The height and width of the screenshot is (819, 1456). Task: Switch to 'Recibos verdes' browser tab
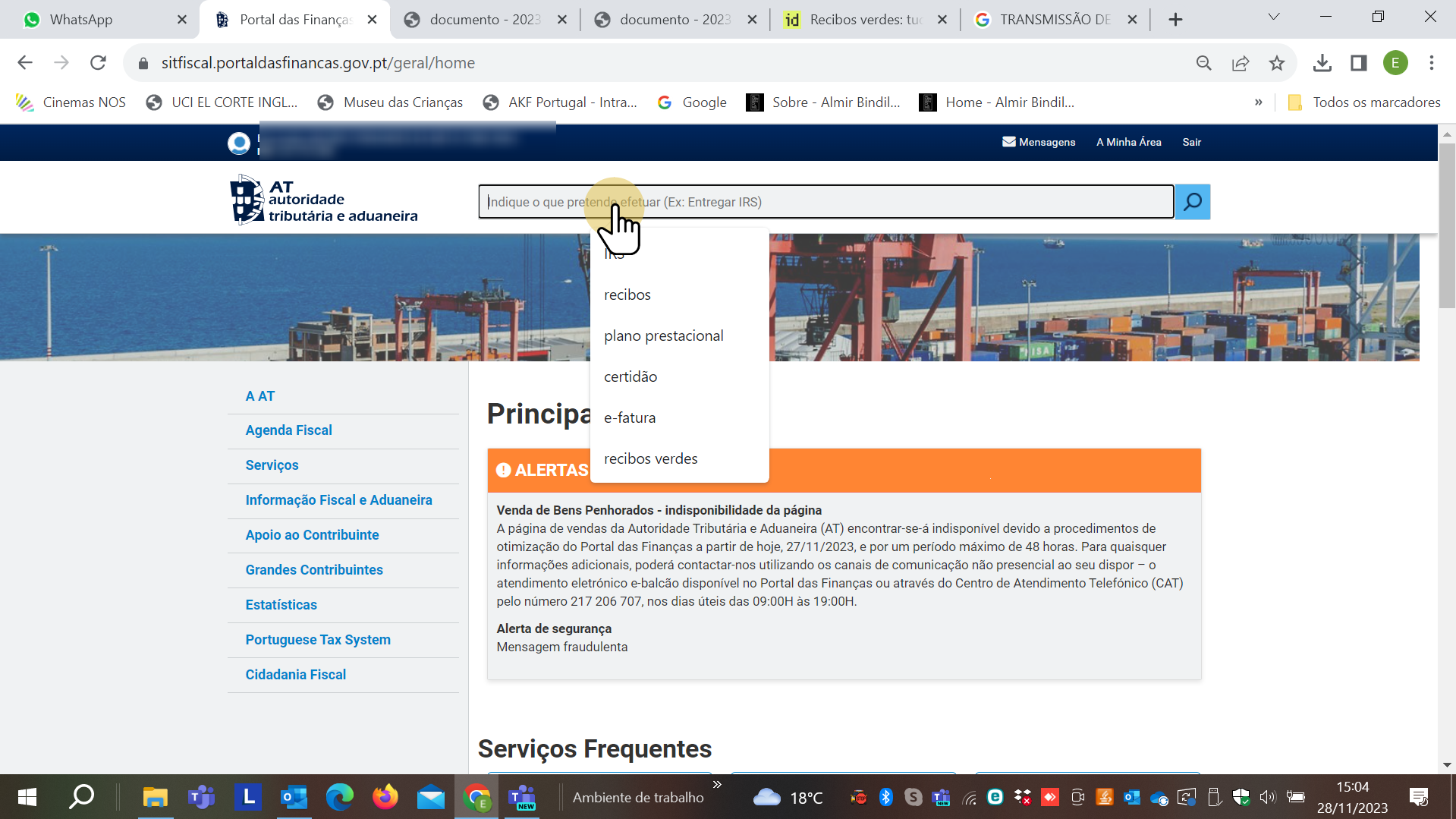[865, 20]
